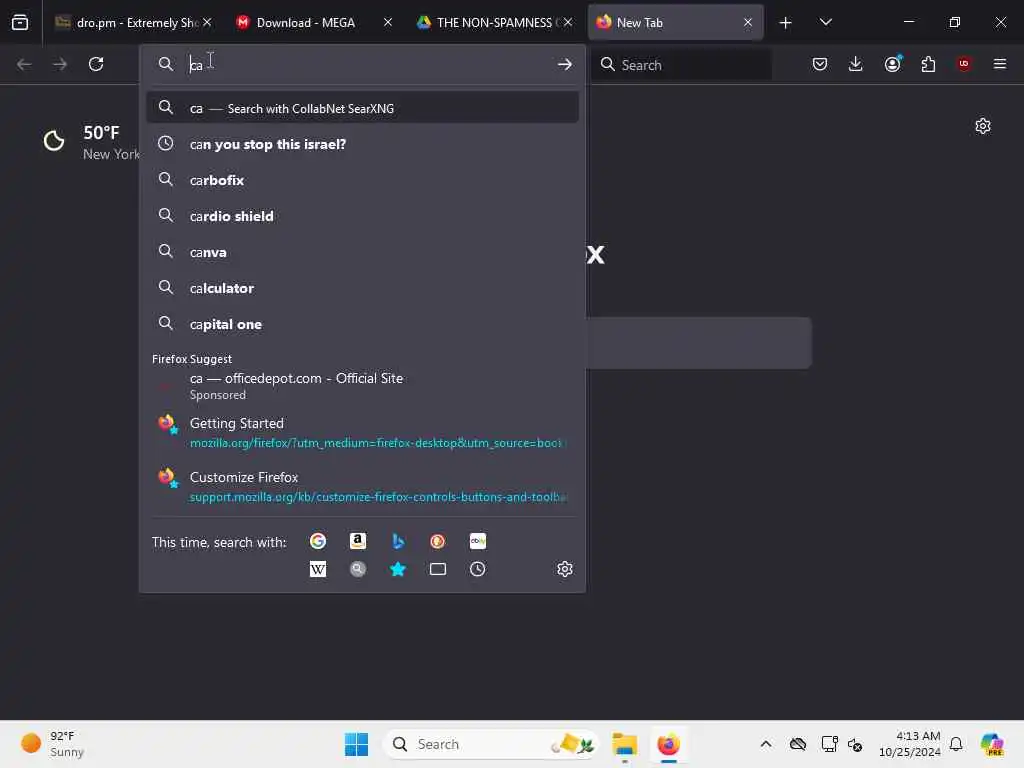Open taskbar weather widget 92°F Sunny
Screen dimensions: 1024x768
[x=53, y=744]
